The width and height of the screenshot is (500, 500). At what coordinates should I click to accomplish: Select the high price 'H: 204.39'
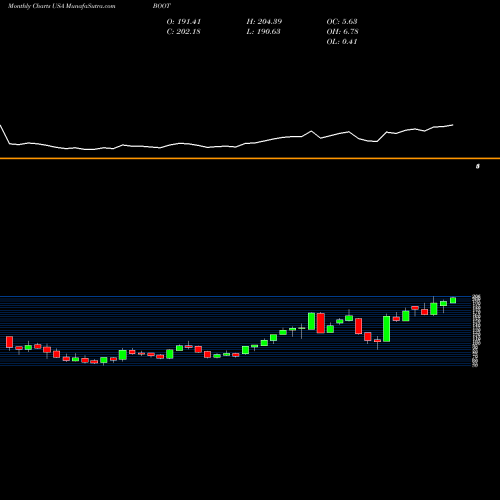click(264, 22)
